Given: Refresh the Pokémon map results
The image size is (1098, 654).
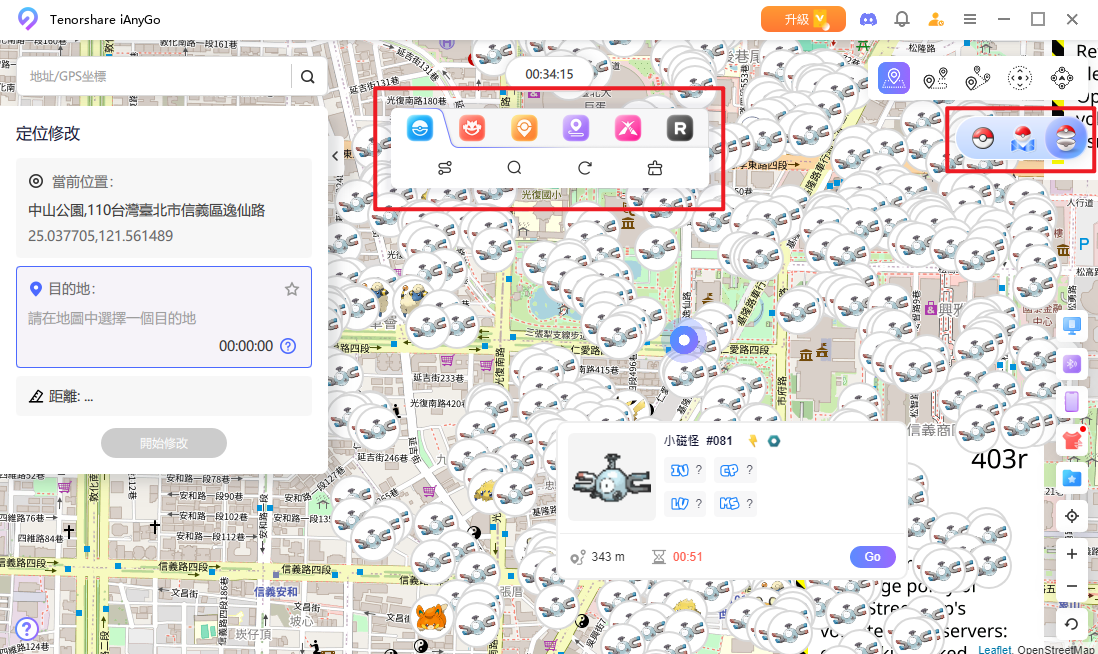Looking at the screenshot, I should tap(585, 168).
